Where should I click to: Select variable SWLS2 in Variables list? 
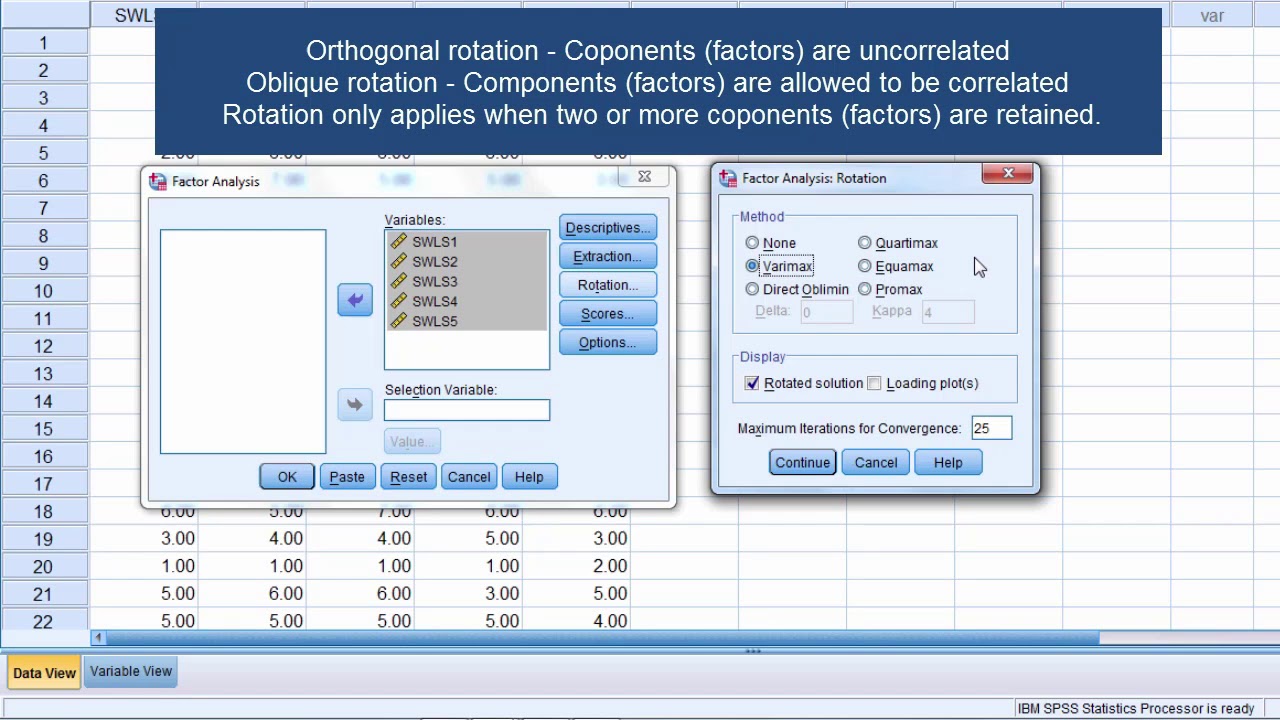click(467, 262)
